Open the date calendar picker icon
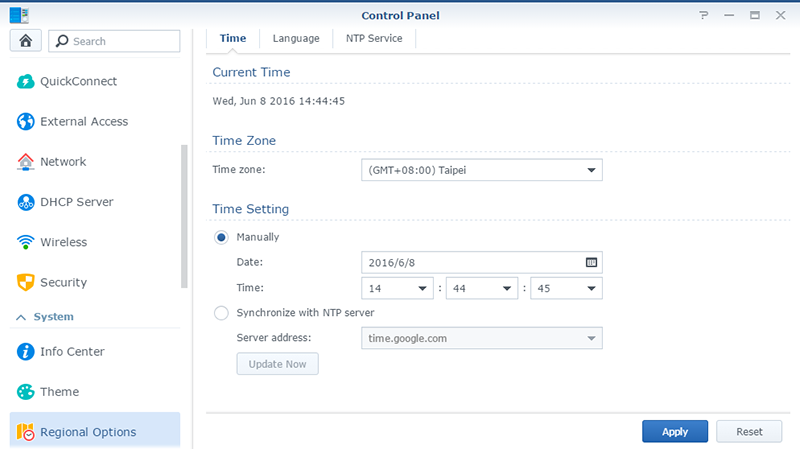The width and height of the screenshot is (800, 449). [x=591, y=262]
